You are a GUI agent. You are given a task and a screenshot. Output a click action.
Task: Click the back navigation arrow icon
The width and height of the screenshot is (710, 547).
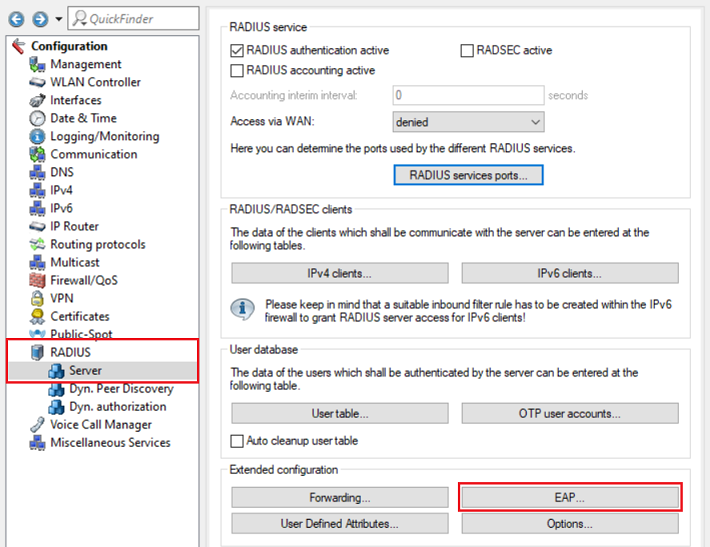pyautogui.click(x=15, y=19)
